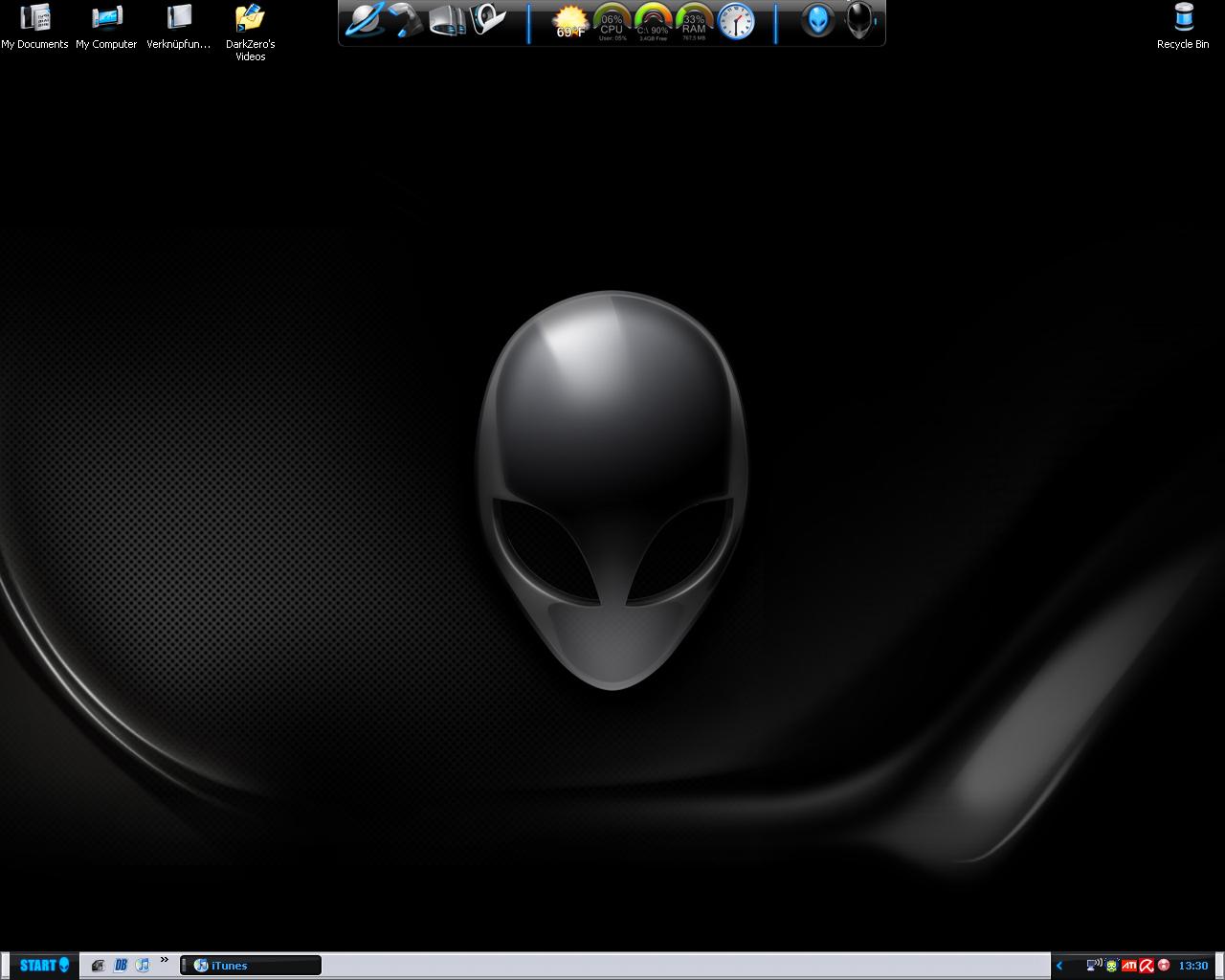Click the wireless network tray icon
This screenshot has width=1225, height=980.
coord(1093,966)
